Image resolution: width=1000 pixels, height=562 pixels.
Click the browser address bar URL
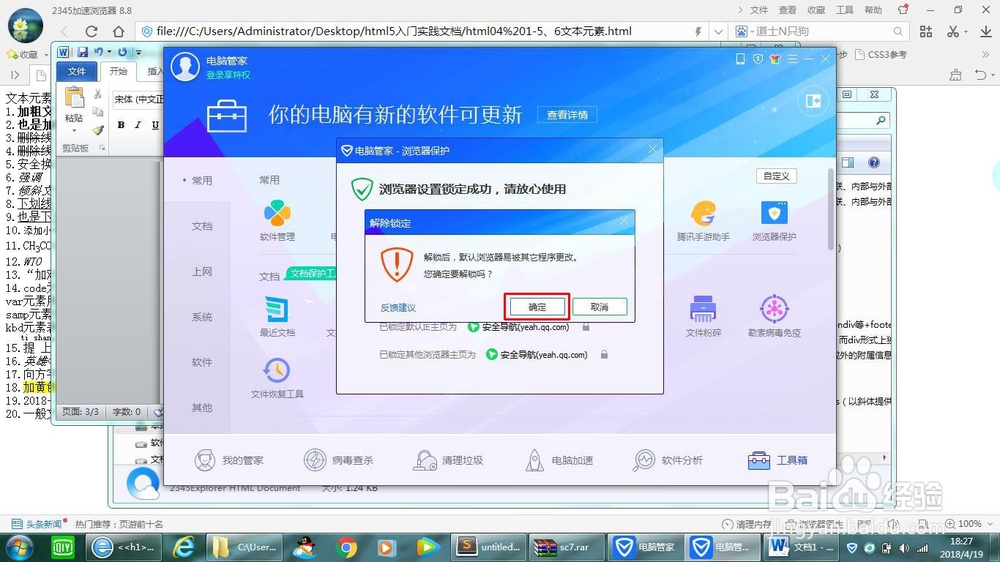point(394,31)
